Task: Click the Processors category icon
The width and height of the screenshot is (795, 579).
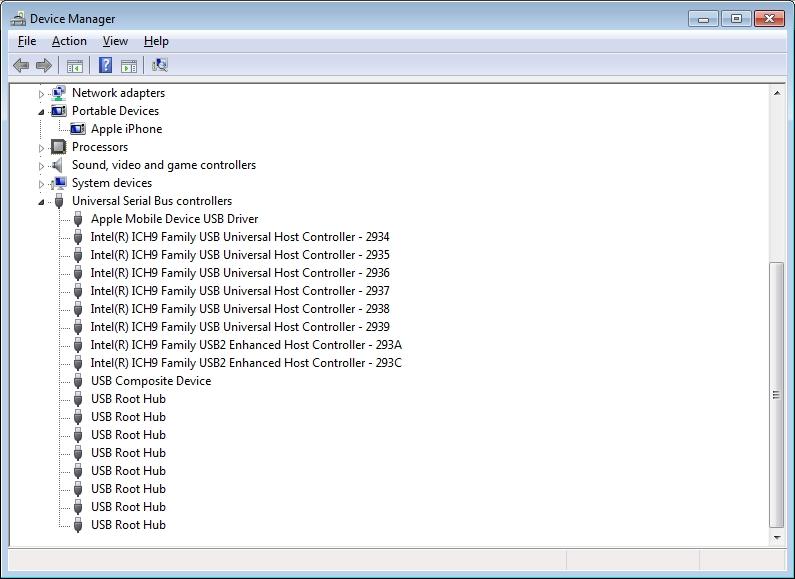Action: pyautogui.click(x=59, y=147)
